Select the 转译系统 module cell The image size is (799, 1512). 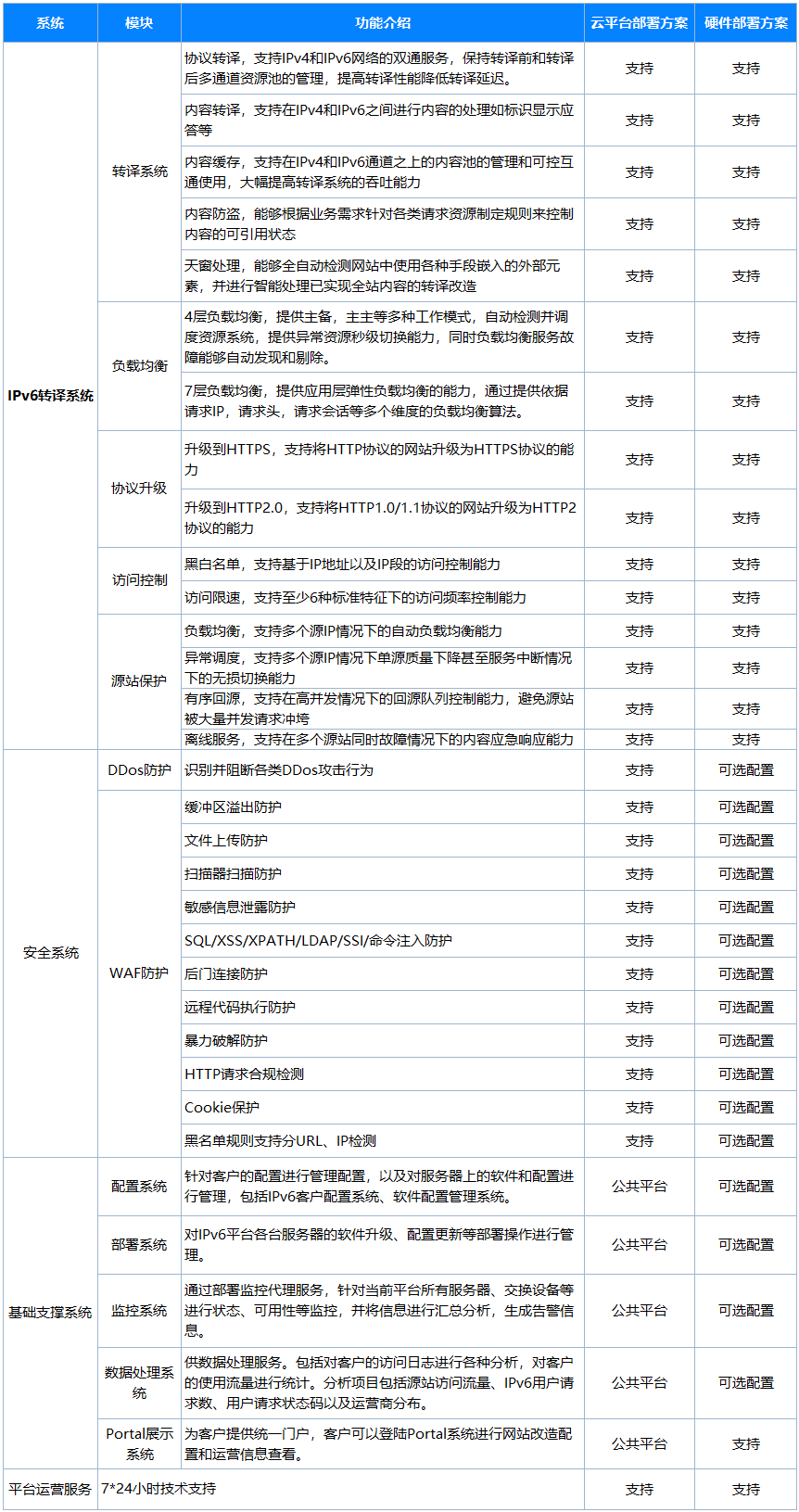click(139, 172)
